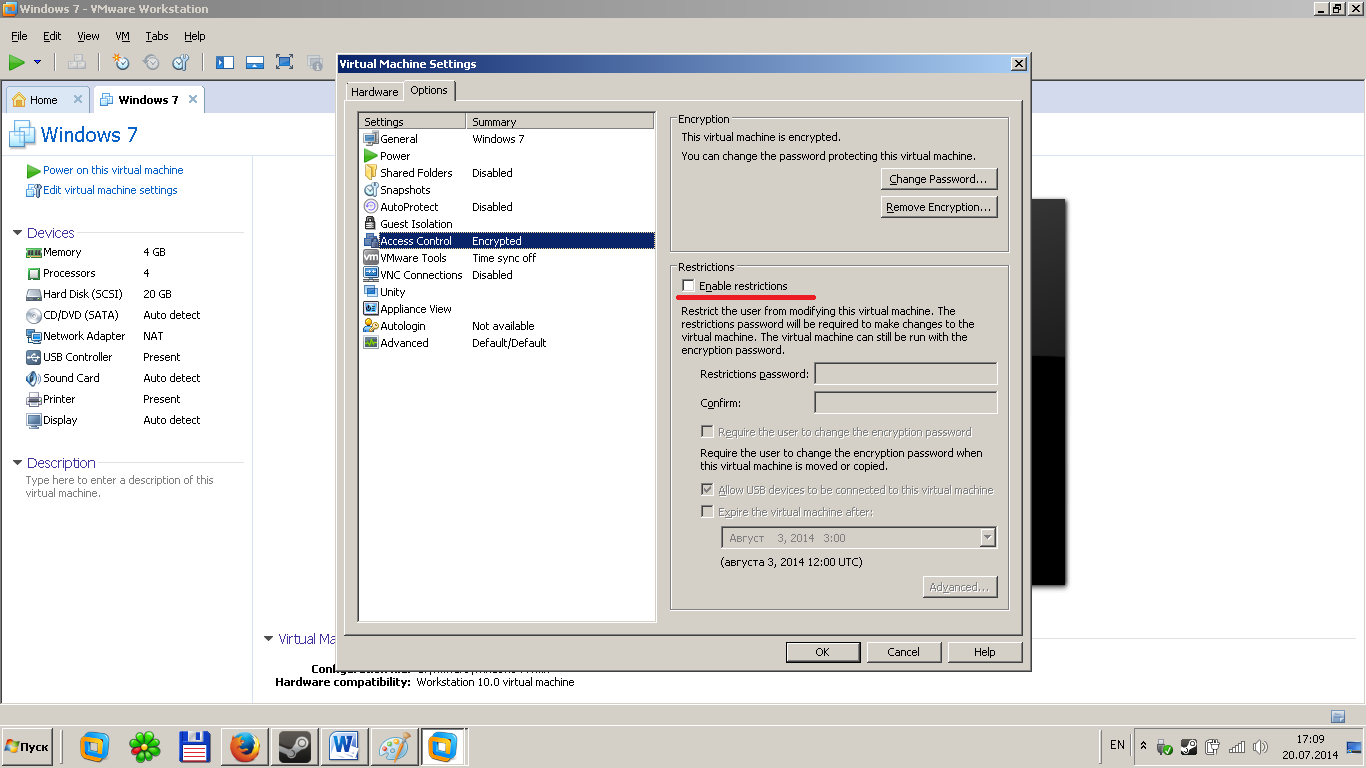Toggle Allow USB devices checkbox
The width and height of the screenshot is (1366, 768).
tap(707, 490)
